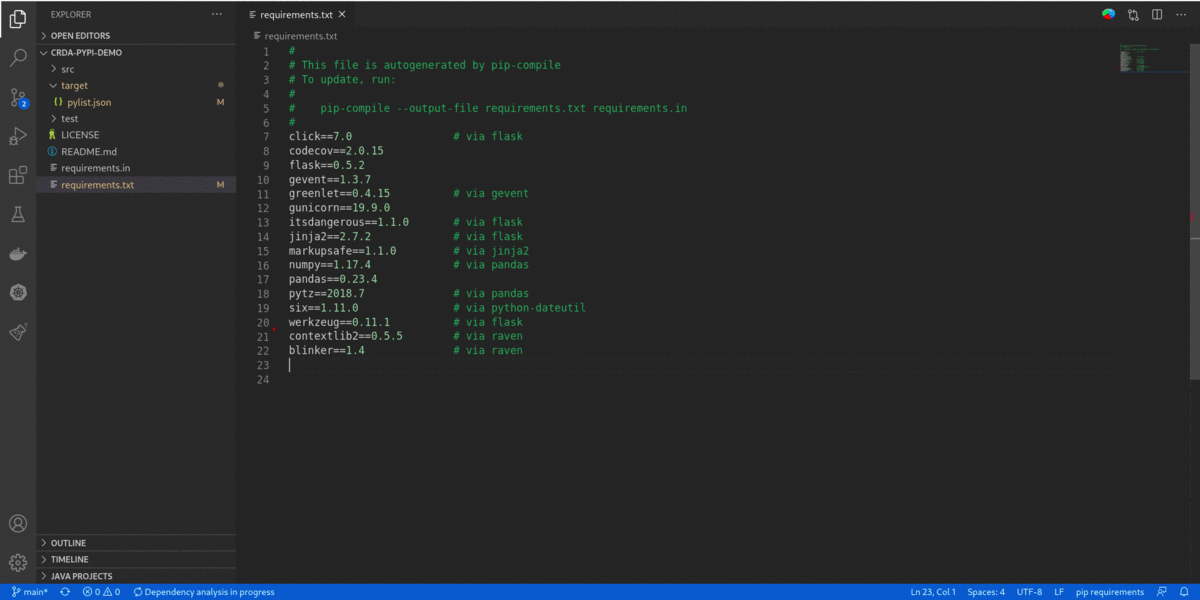Viewport: 1200px width, 600px height.
Task: Click the pip-compile --output-file comment line
Action: tap(488, 108)
